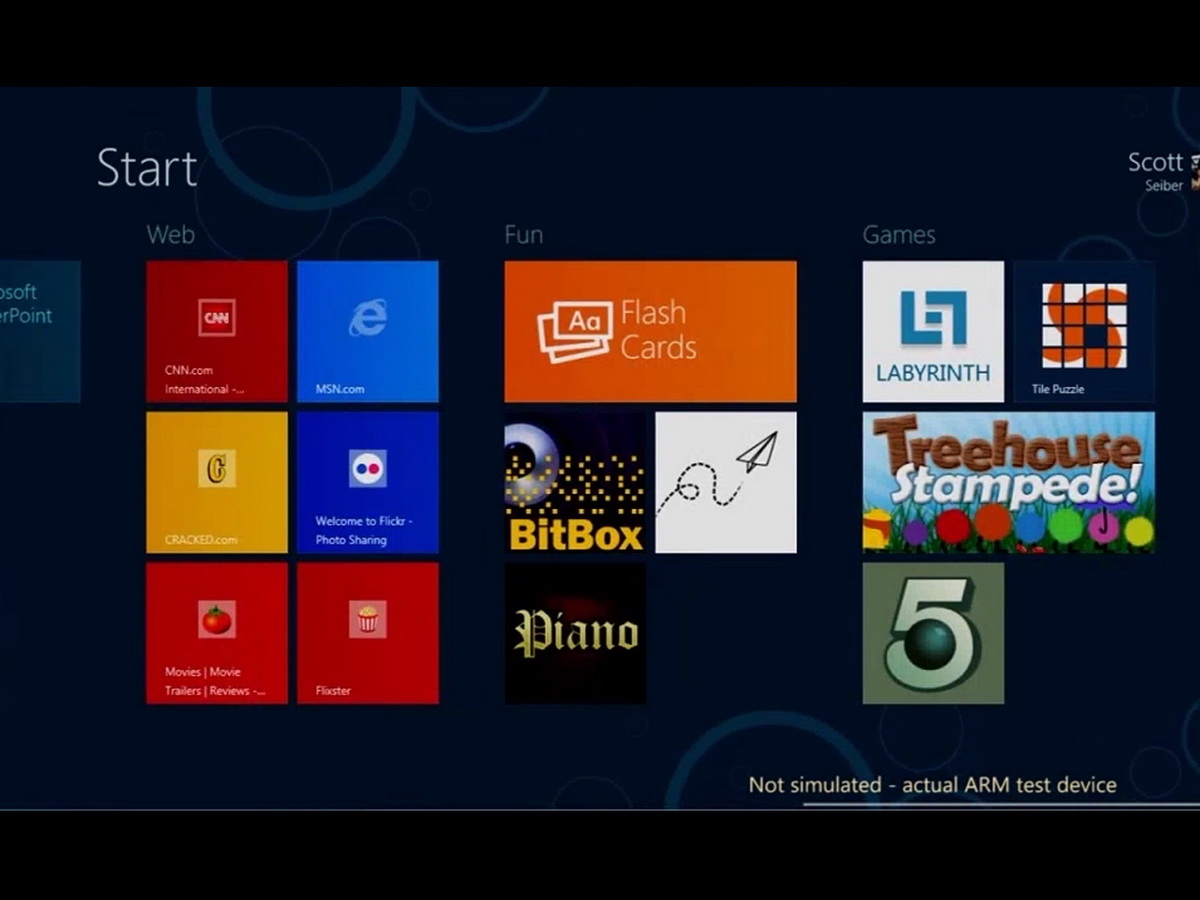The height and width of the screenshot is (900, 1200).
Task: Click the Start title text
Action: pos(147,167)
